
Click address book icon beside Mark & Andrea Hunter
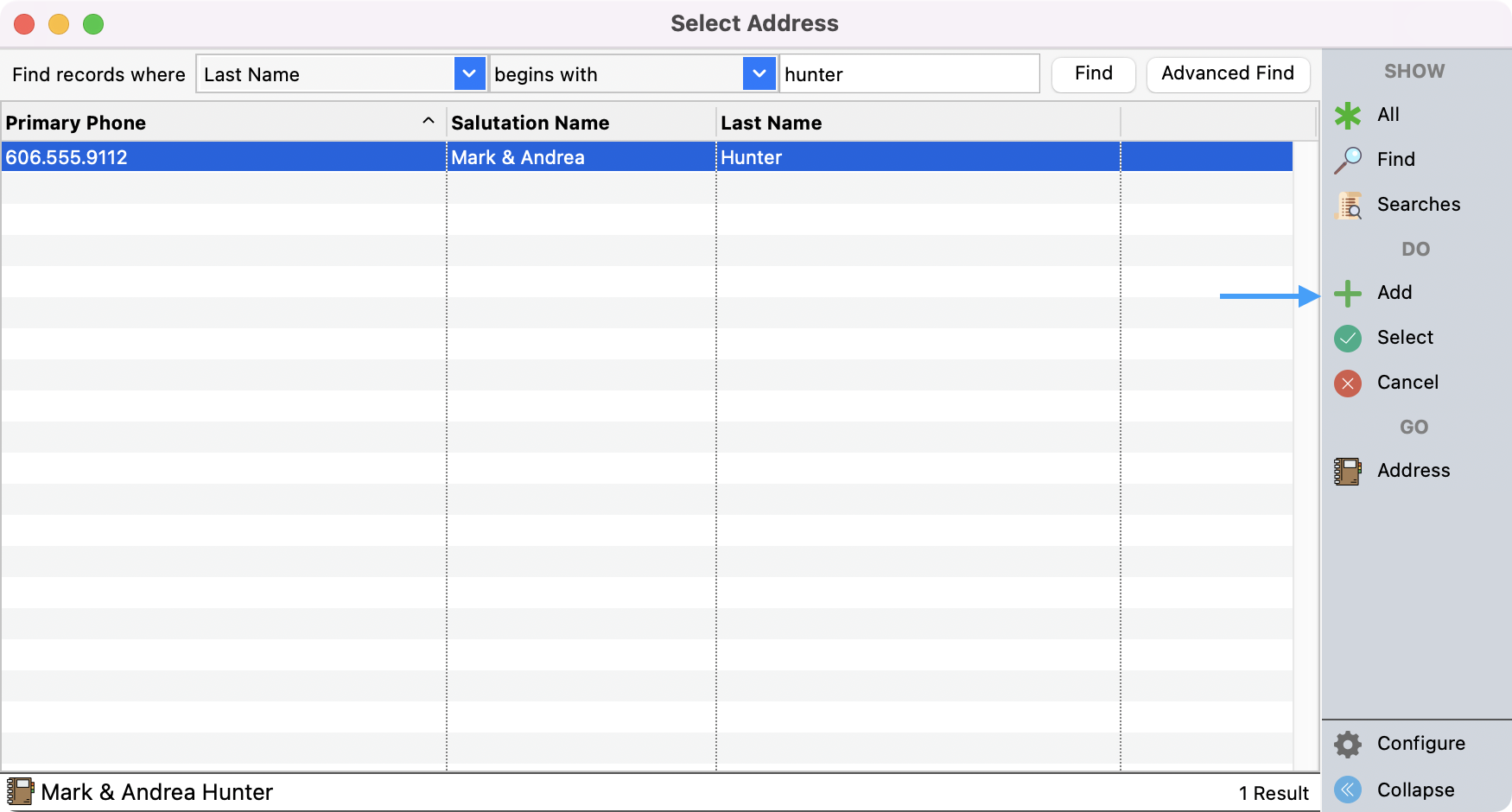pos(20,791)
